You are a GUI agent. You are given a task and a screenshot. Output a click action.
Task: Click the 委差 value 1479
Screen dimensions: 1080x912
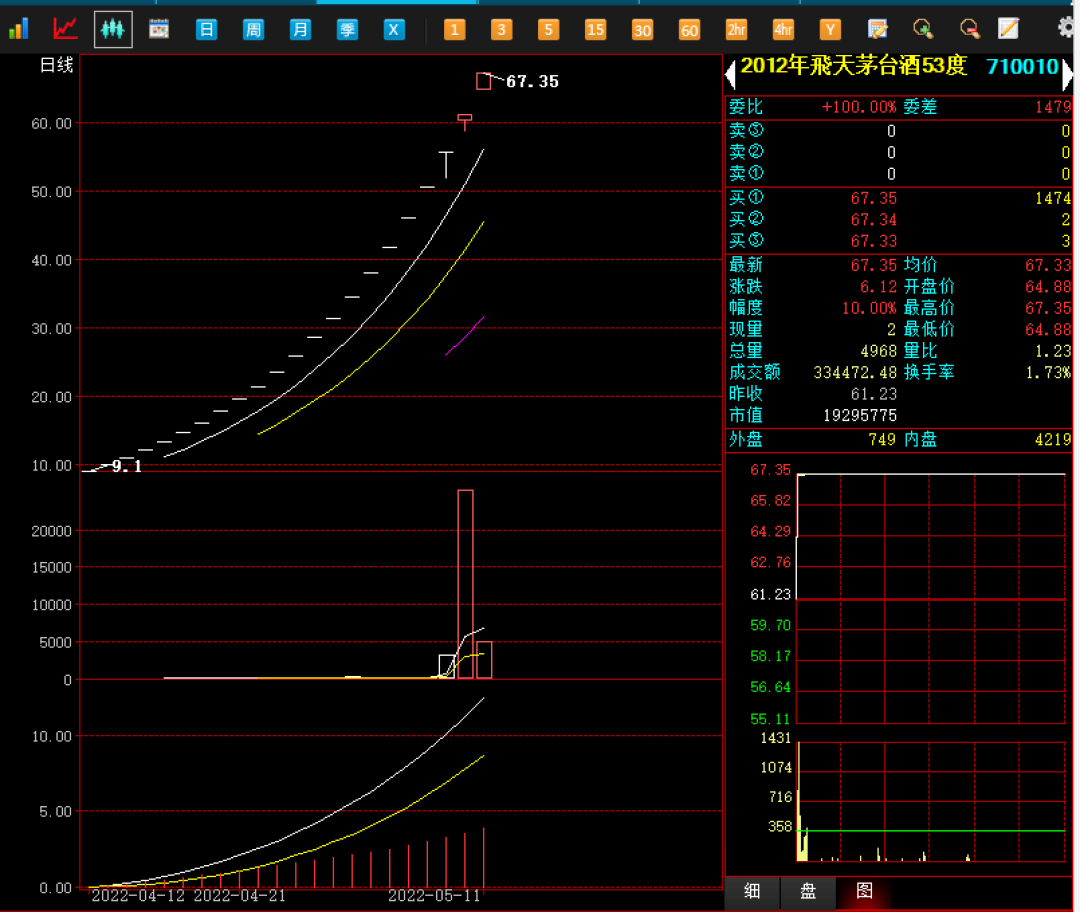1053,107
